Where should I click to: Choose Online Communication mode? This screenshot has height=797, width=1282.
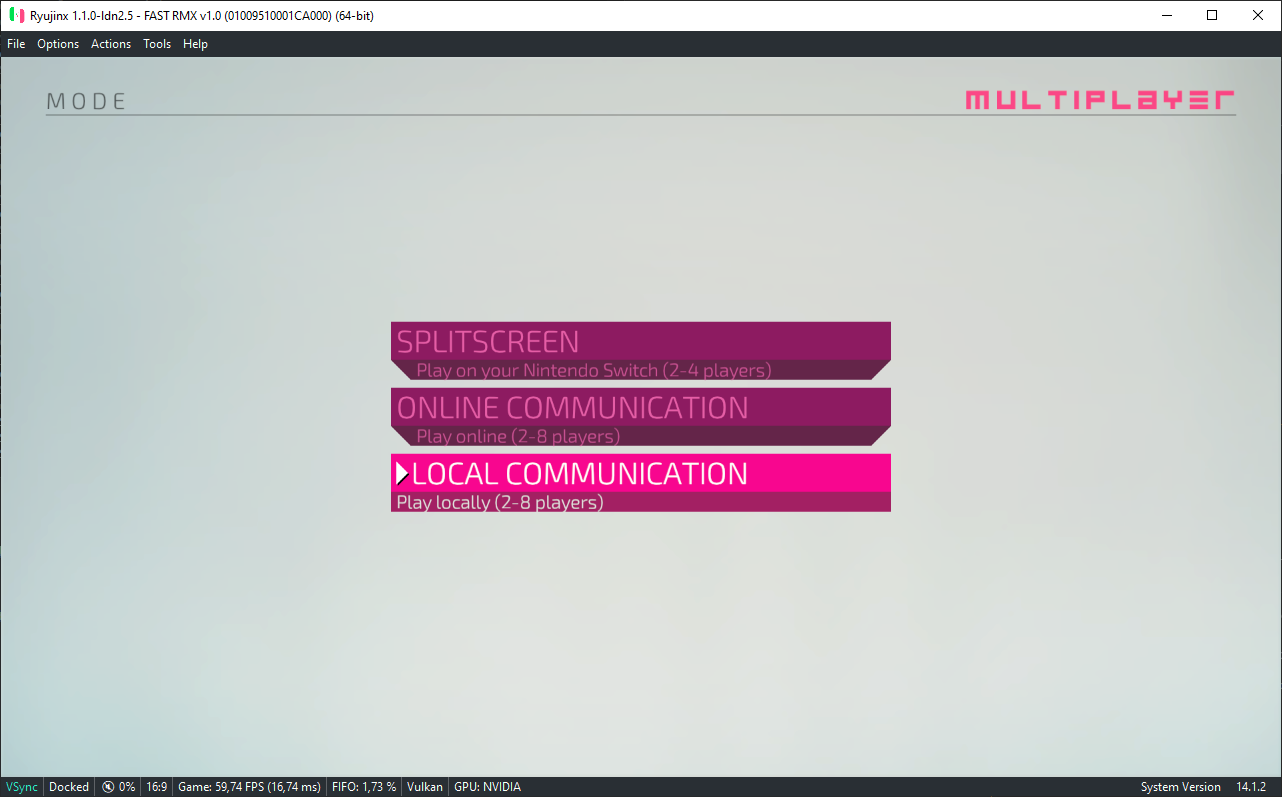[640, 416]
